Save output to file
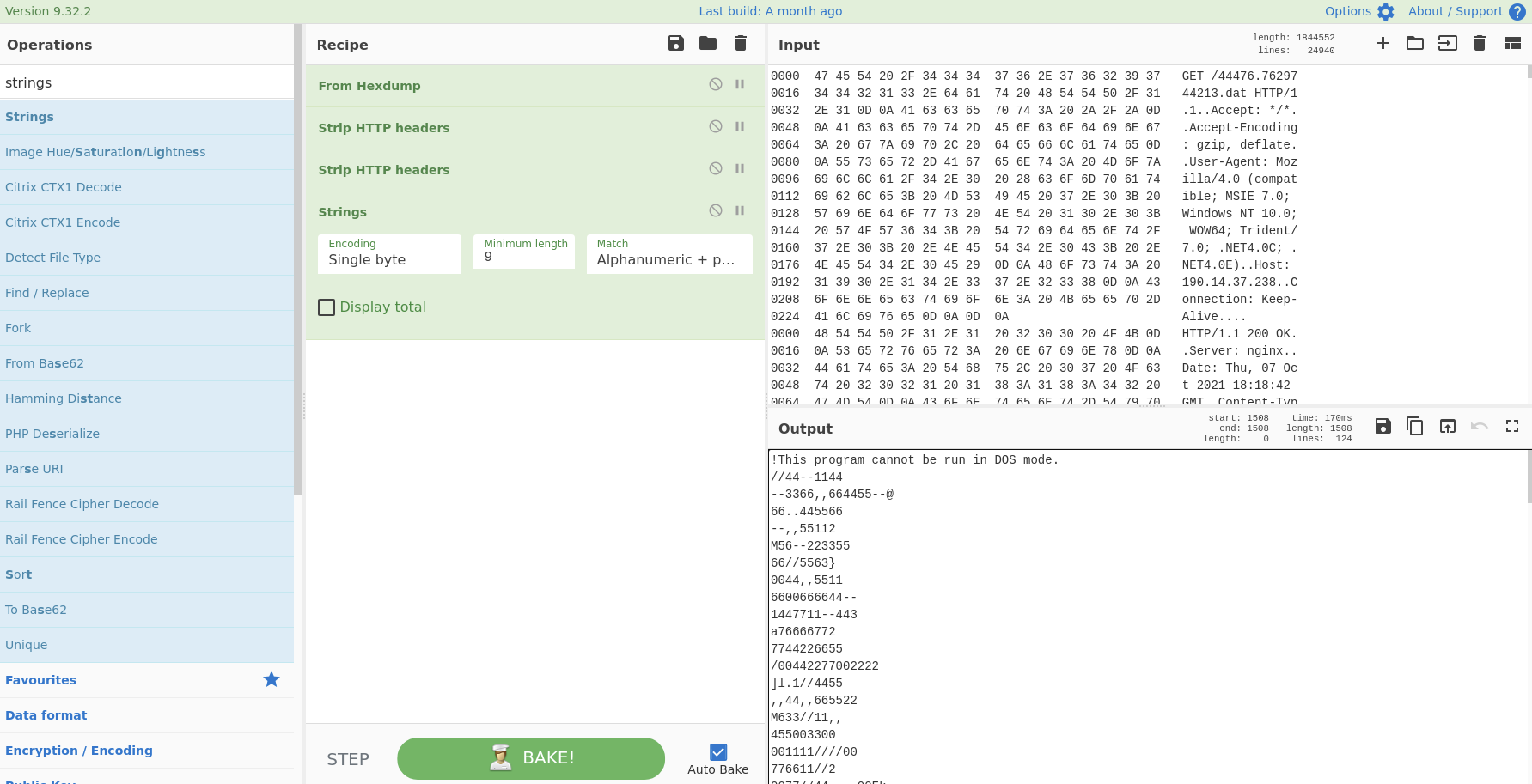 pyautogui.click(x=1383, y=426)
